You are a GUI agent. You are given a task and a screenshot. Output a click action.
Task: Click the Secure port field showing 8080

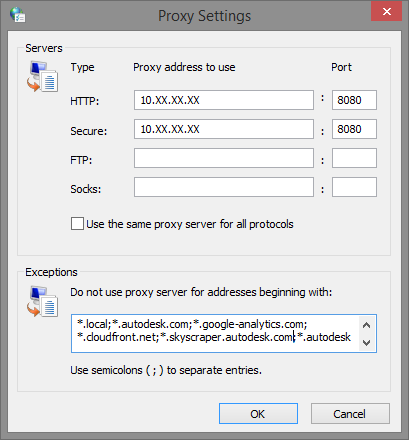click(x=354, y=129)
